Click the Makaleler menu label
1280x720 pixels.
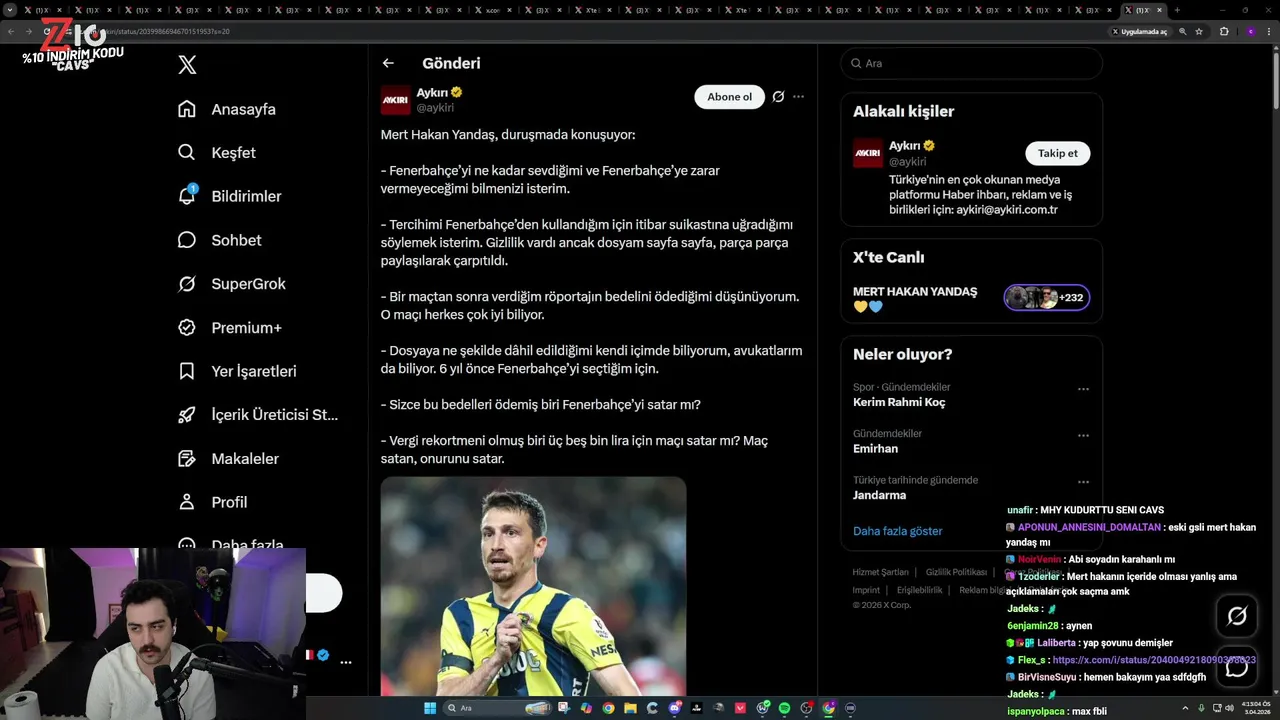245,458
